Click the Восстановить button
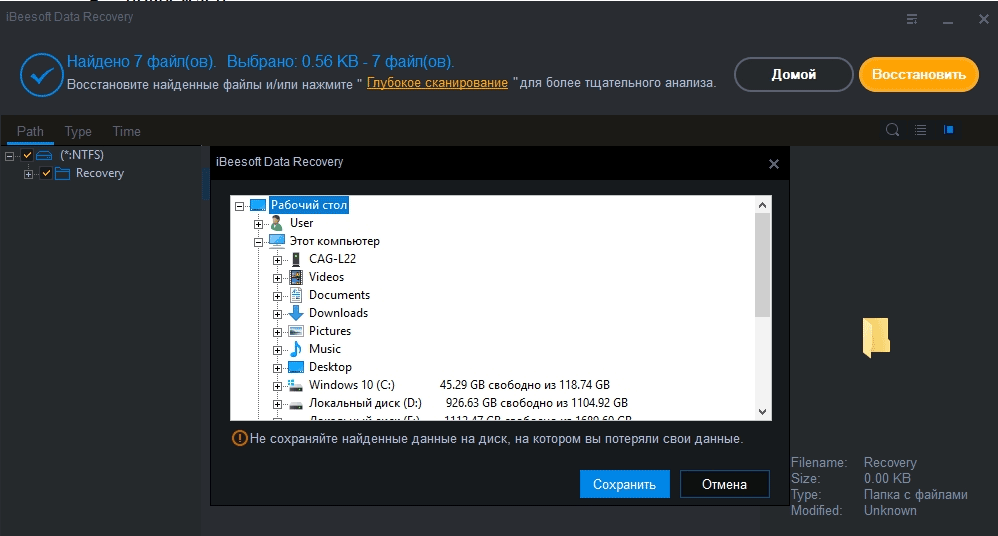Image resolution: width=998 pixels, height=536 pixels. 918,74
